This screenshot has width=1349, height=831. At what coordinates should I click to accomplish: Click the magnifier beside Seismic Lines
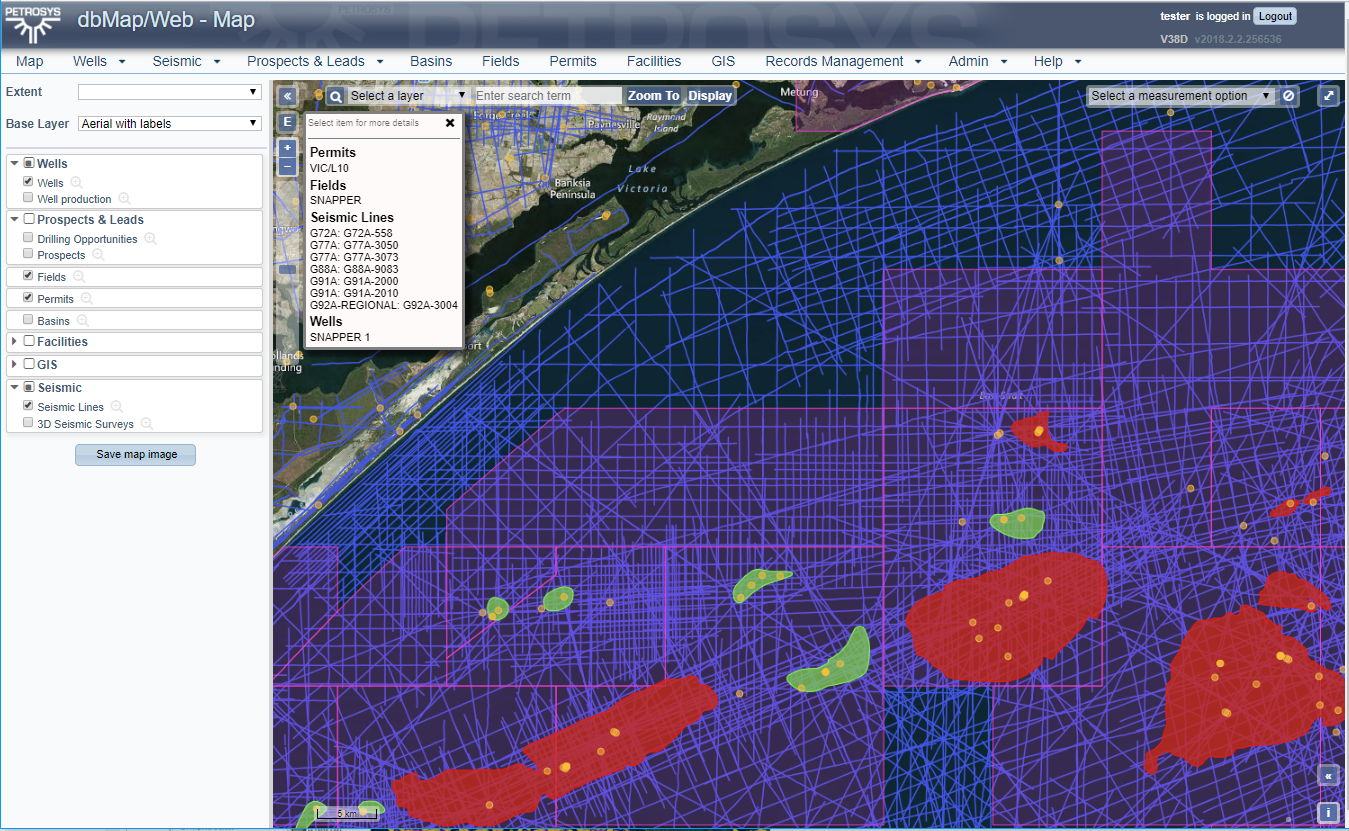(x=117, y=407)
